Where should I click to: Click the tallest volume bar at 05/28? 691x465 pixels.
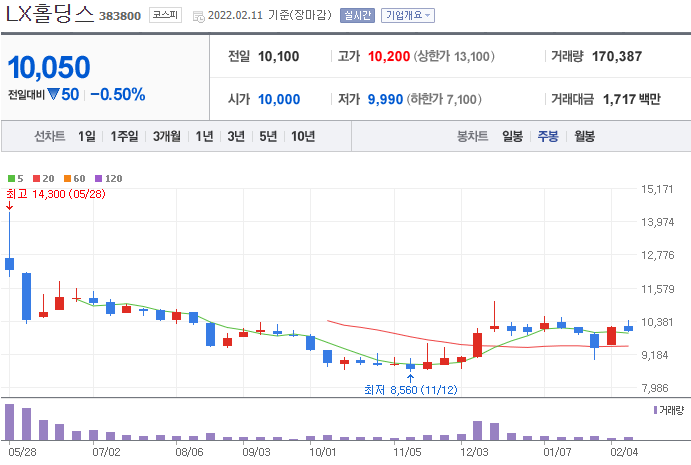[10, 422]
